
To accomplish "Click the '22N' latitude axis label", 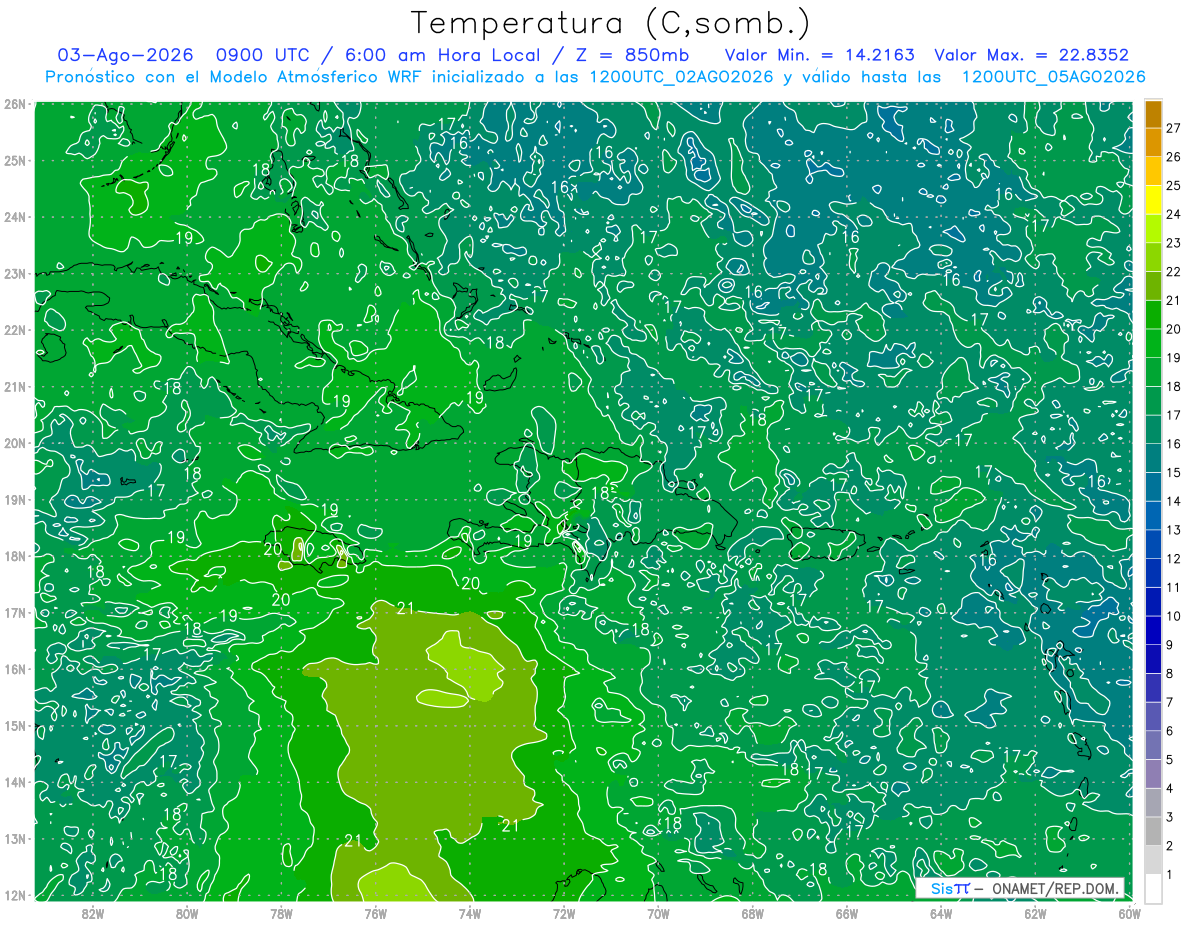I will click(15, 330).
